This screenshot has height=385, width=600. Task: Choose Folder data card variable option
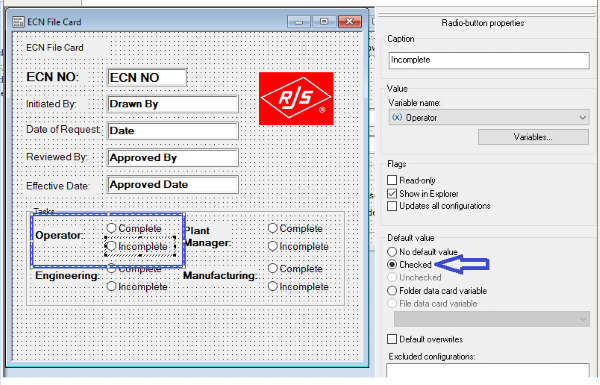click(x=392, y=290)
